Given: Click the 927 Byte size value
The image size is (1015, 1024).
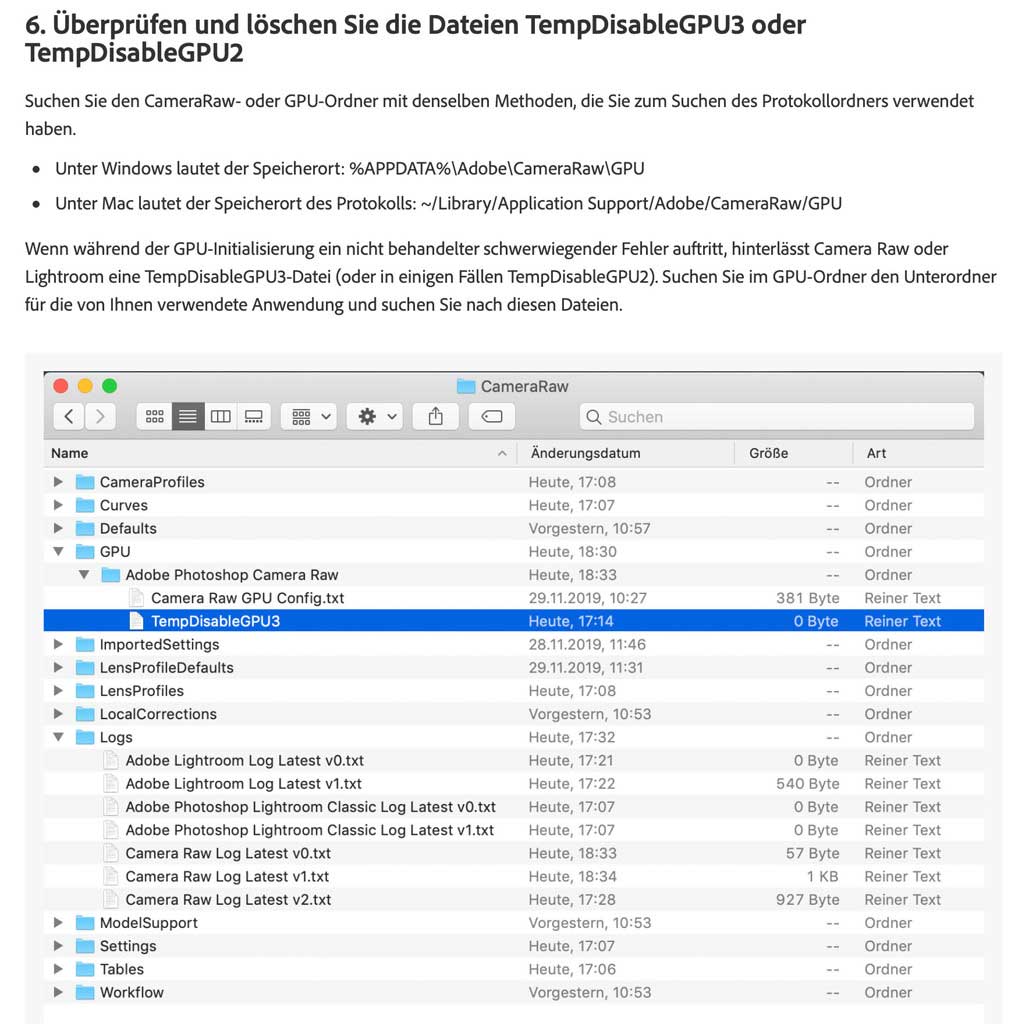Looking at the screenshot, I should [807, 899].
